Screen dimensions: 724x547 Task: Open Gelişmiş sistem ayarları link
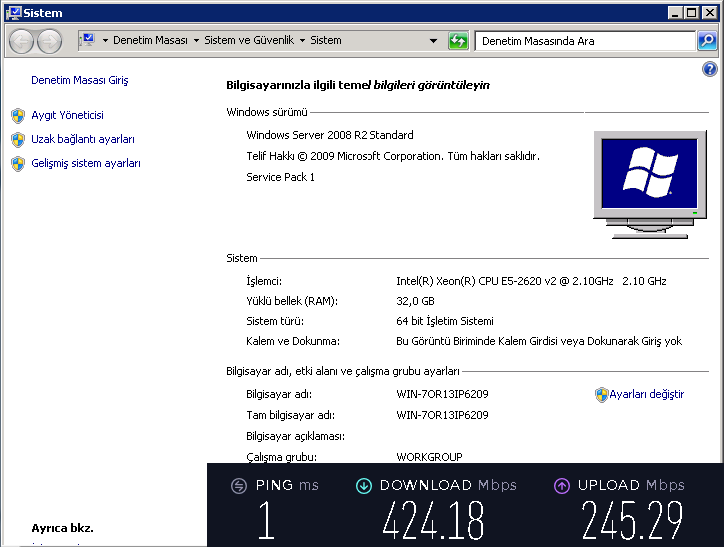(x=86, y=163)
